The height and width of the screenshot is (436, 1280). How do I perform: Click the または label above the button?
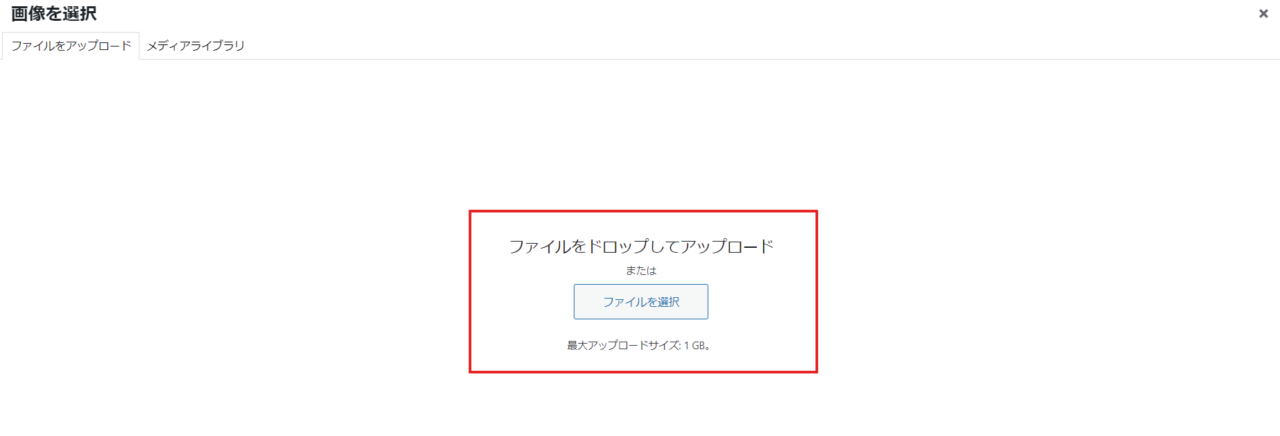(641, 270)
